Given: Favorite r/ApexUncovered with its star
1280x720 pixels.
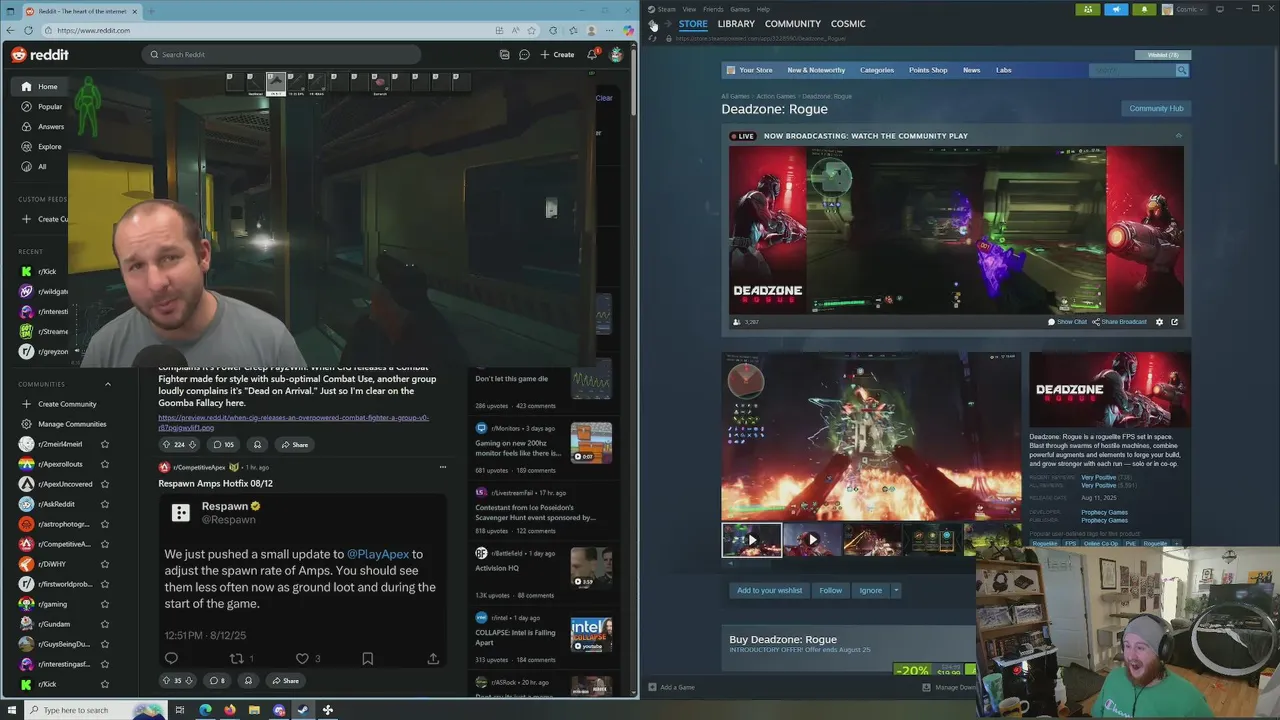Looking at the screenshot, I should pyautogui.click(x=105, y=484).
